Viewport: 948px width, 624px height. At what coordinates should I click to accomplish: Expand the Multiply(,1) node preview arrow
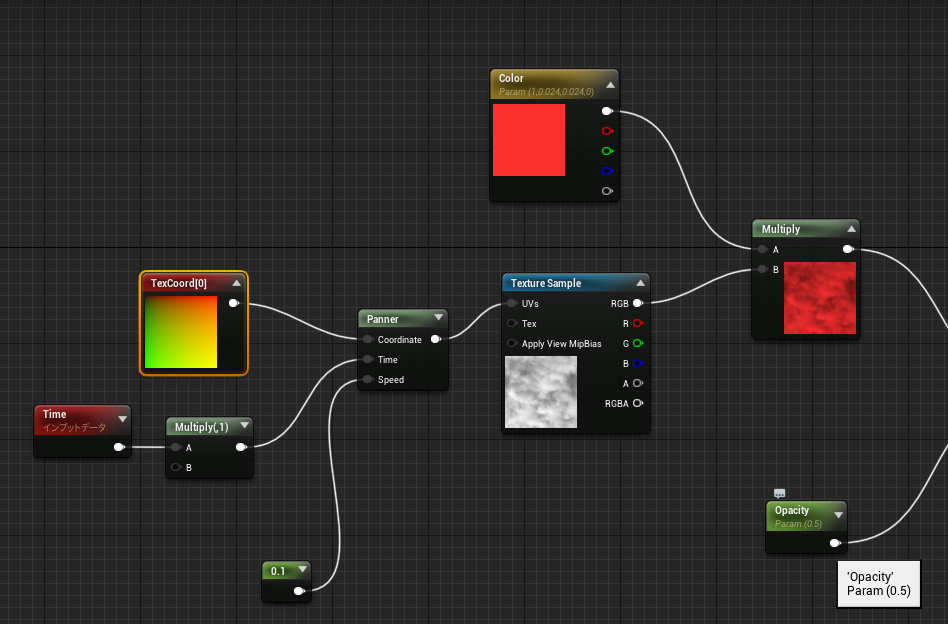click(244, 426)
